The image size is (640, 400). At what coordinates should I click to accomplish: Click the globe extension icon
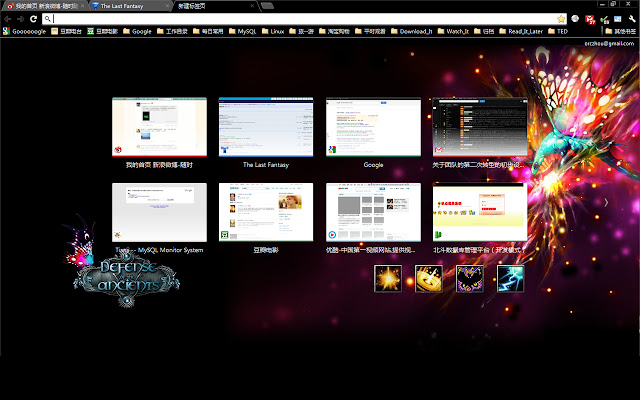point(575,19)
